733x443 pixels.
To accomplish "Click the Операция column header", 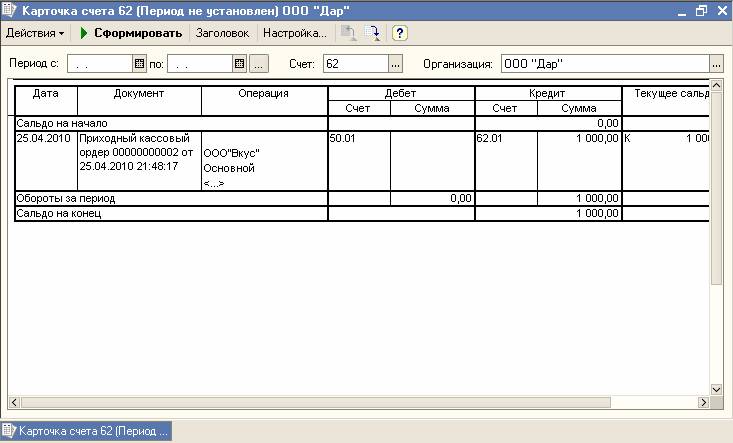I will 264,100.
